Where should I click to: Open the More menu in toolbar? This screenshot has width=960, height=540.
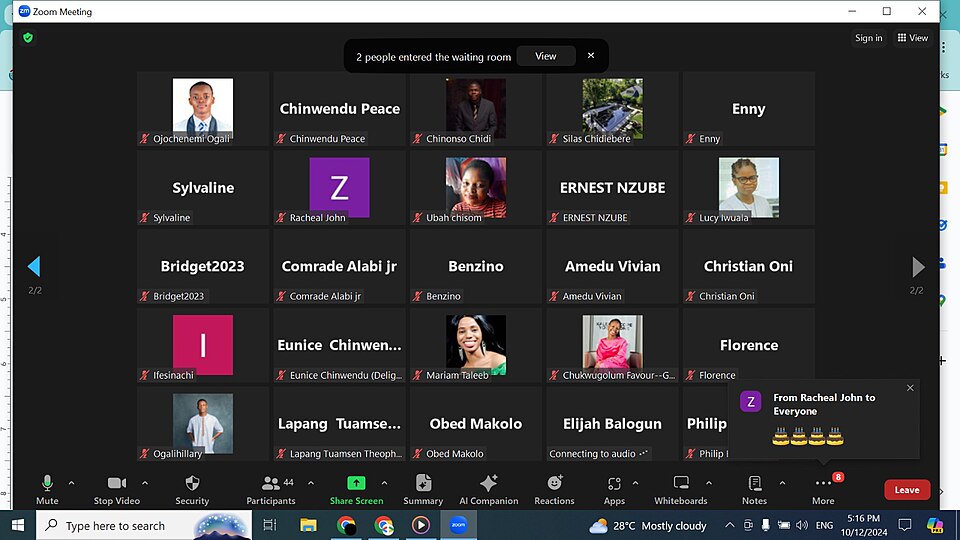pyautogui.click(x=823, y=485)
